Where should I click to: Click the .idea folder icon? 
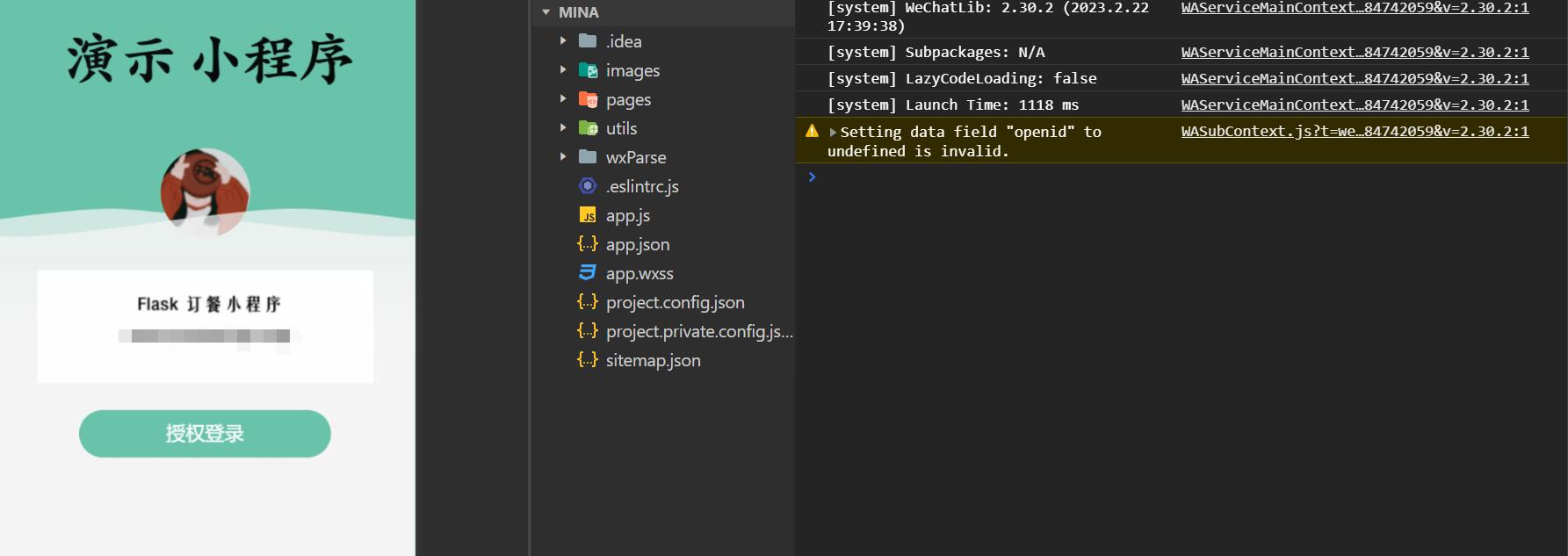(588, 41)
